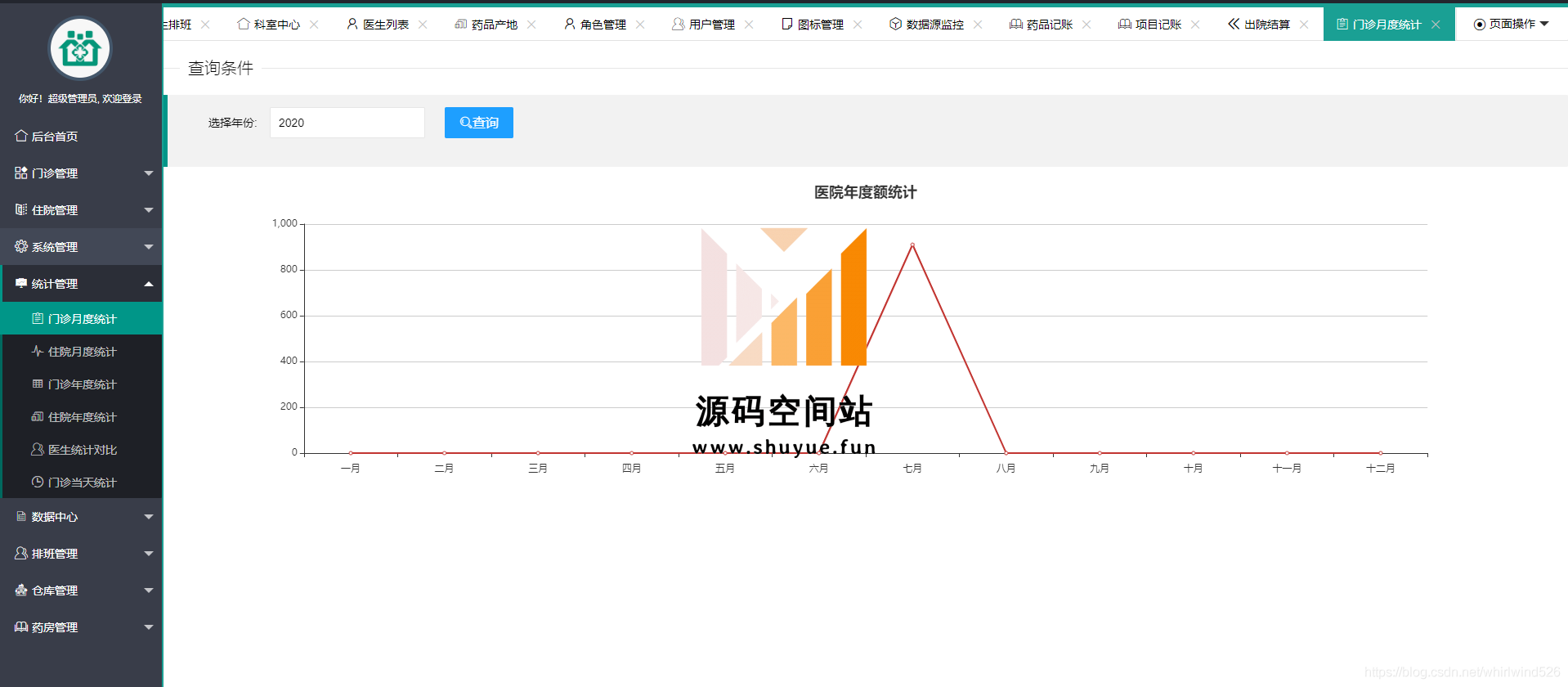The height and width of the screenshot is (687, 1568).
Task: Click the double-arrow icon on 出院结算 tab
Action: click(1234, 24)
